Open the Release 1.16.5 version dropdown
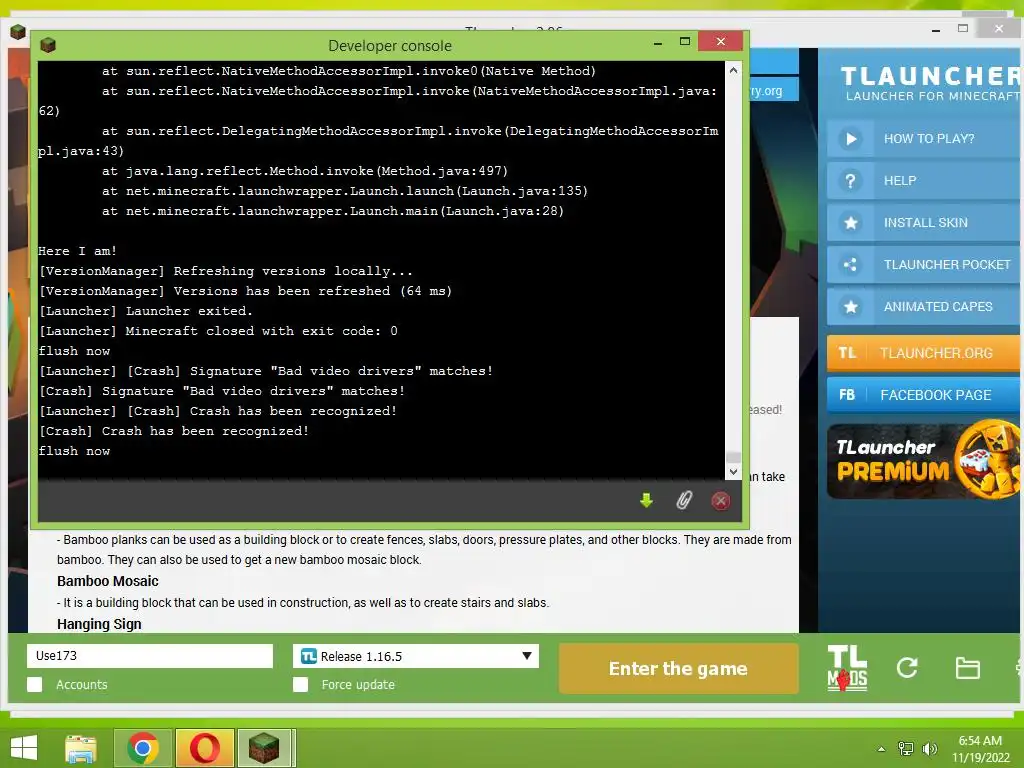This screenshot has height=768, width=1024. (416, 656)
